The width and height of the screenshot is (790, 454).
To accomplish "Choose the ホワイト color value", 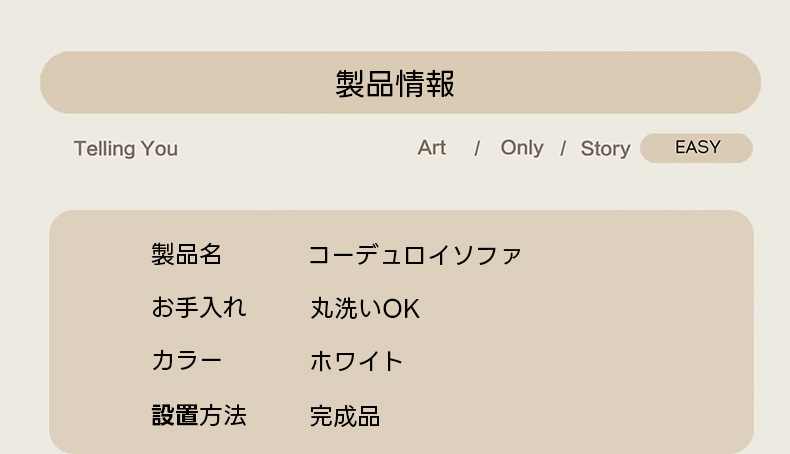I will point(356,362).
